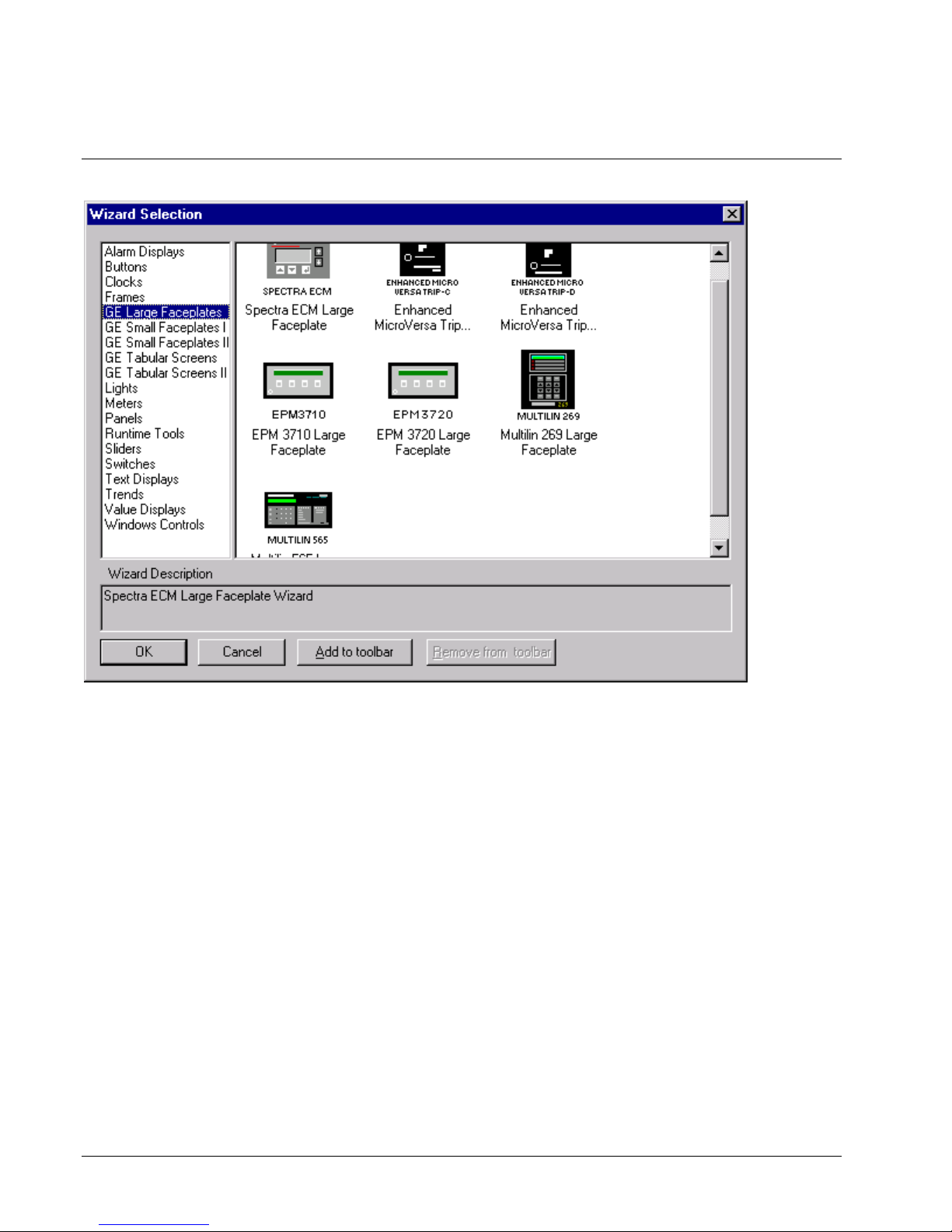Select the EPM 3710 Large Faceplate icon
This screenshot has width=952, height=1232.
[x=298, y=381]
